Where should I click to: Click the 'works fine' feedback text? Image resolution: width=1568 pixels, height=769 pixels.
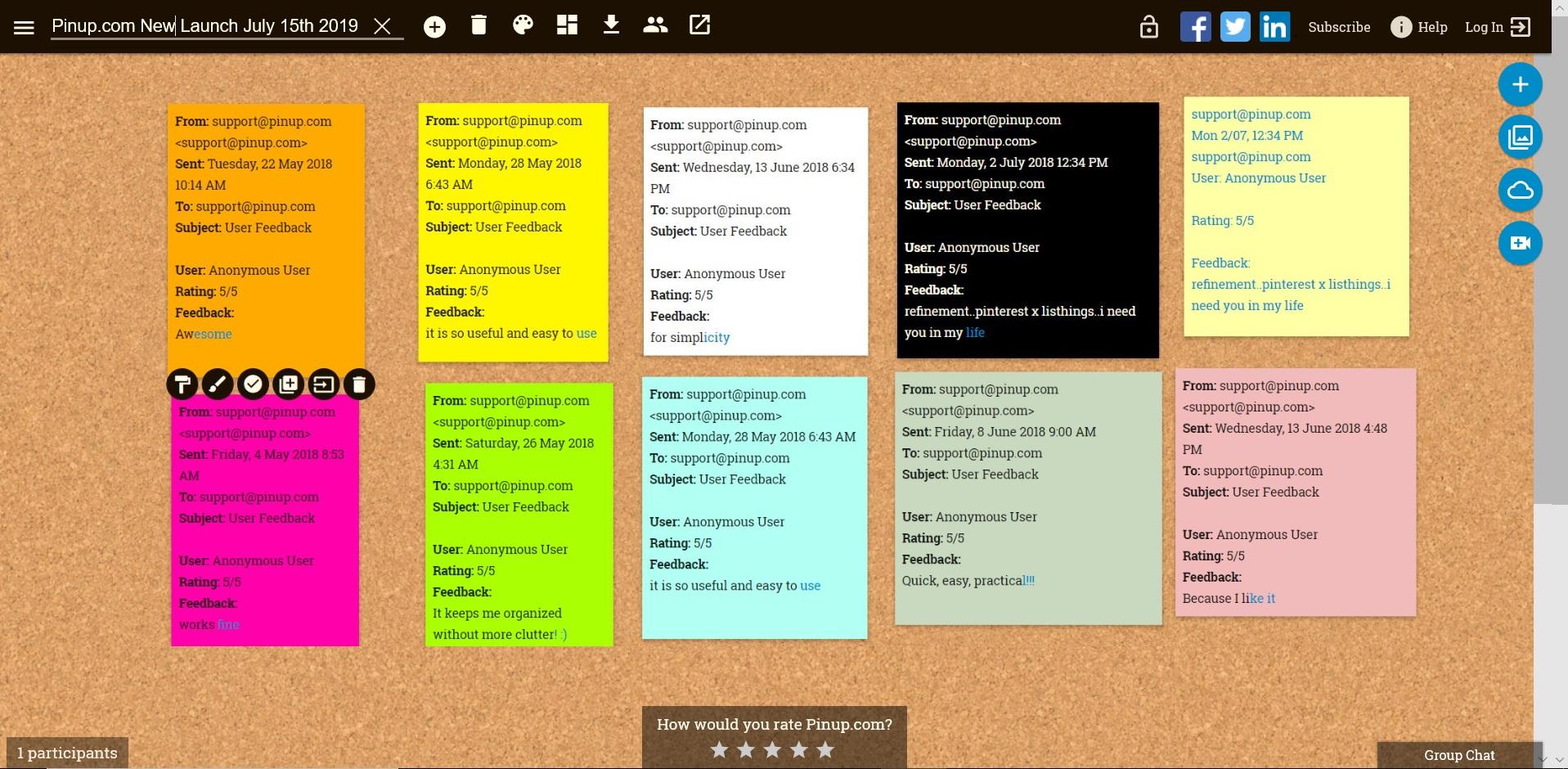pyautogui.click(x=209, y=625)
